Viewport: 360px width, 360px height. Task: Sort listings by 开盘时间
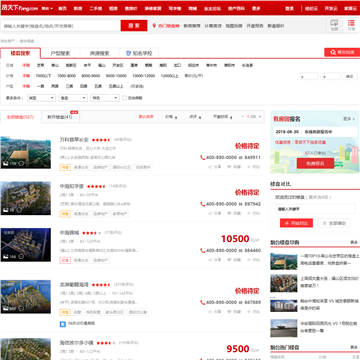223,117
